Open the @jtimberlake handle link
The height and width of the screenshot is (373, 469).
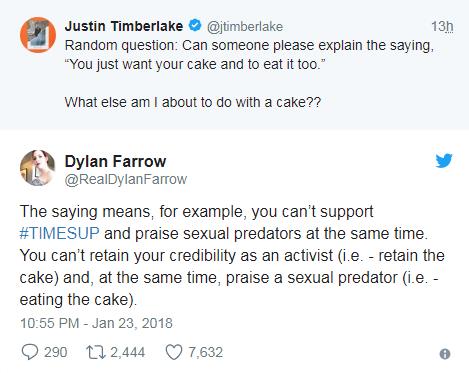click(245, 26)
